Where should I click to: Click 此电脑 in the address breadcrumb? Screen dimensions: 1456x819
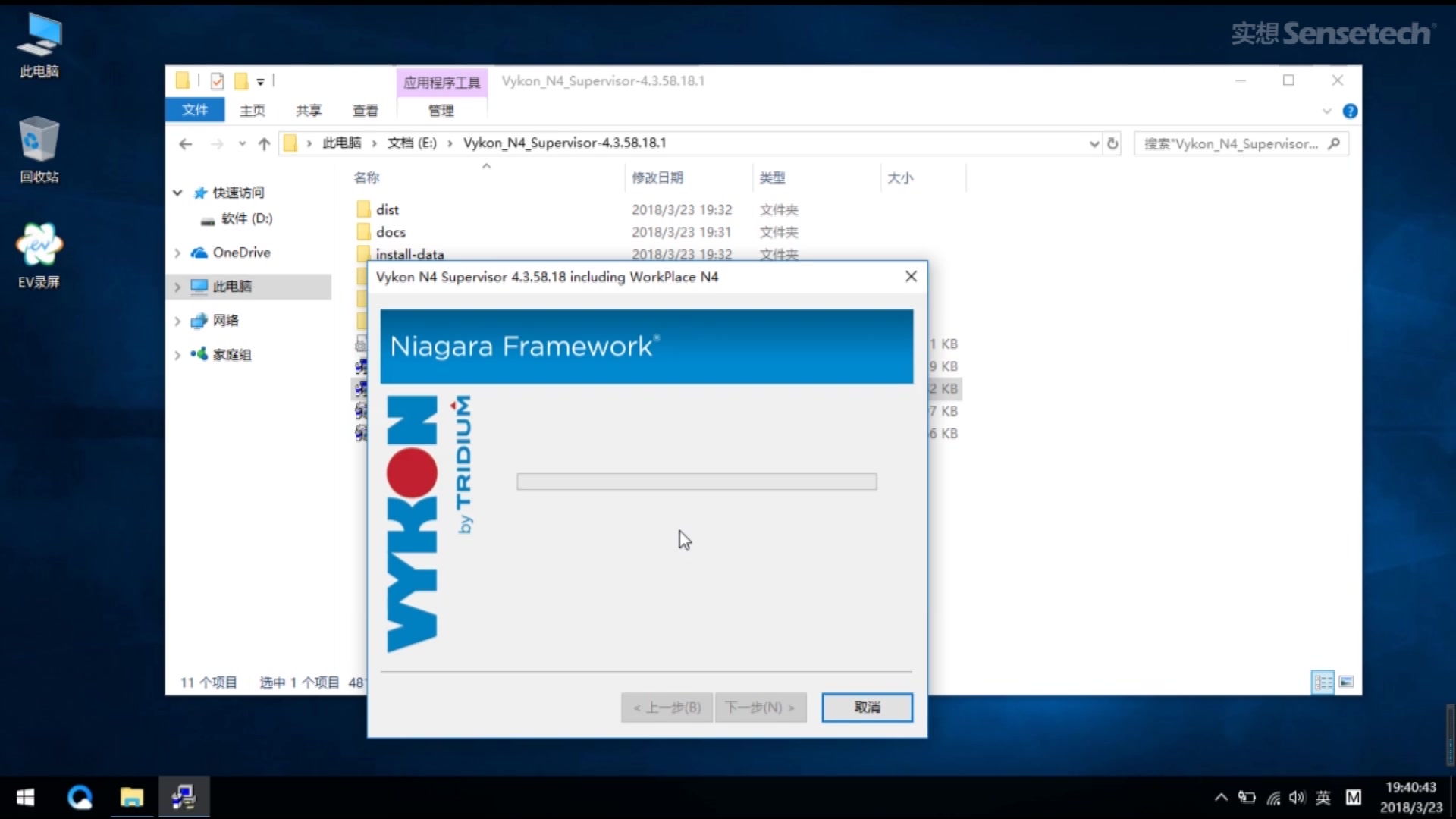[x=342, y=143]
